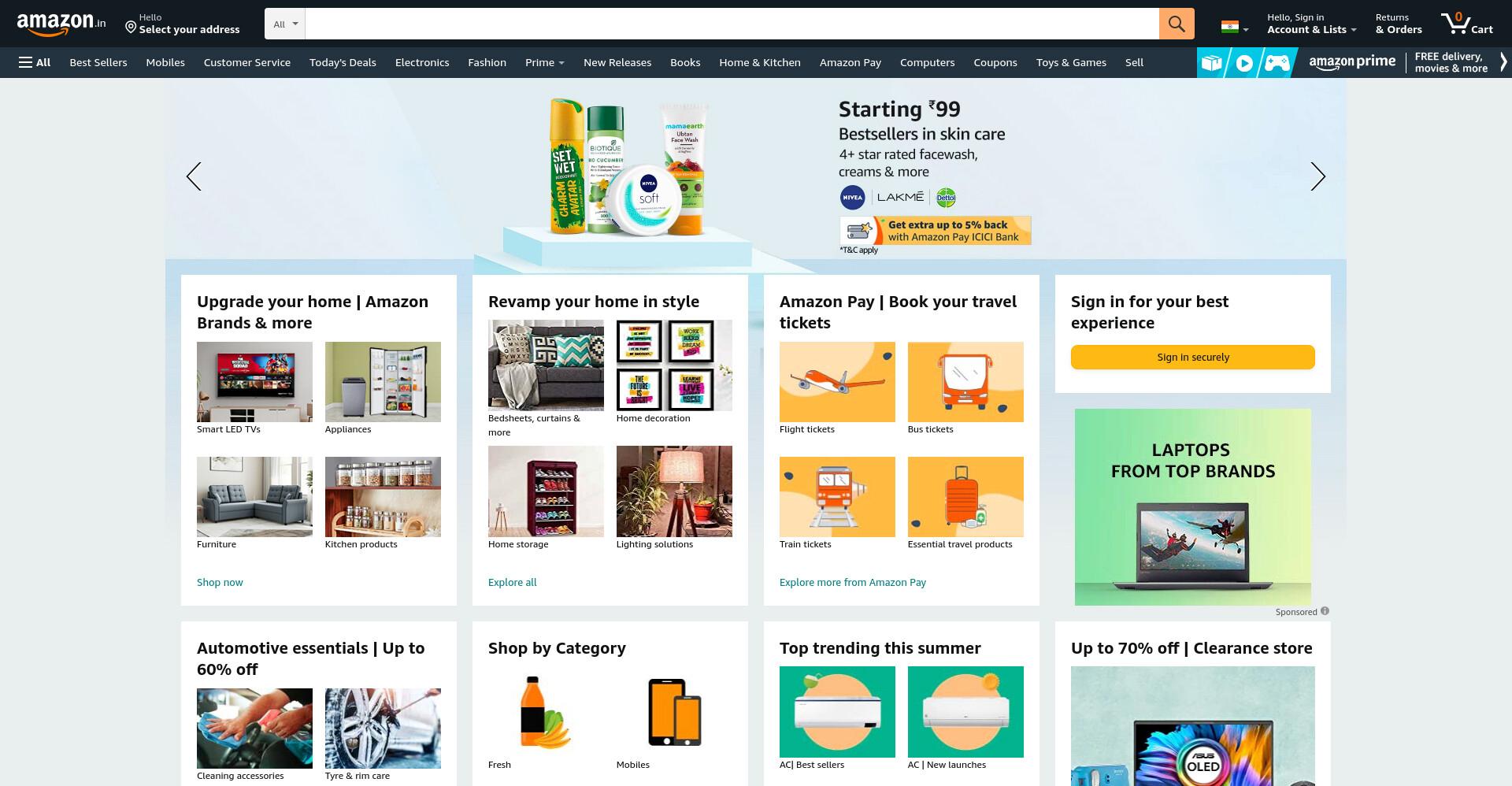Click the Prime video play icon

tap(1244, 62)
